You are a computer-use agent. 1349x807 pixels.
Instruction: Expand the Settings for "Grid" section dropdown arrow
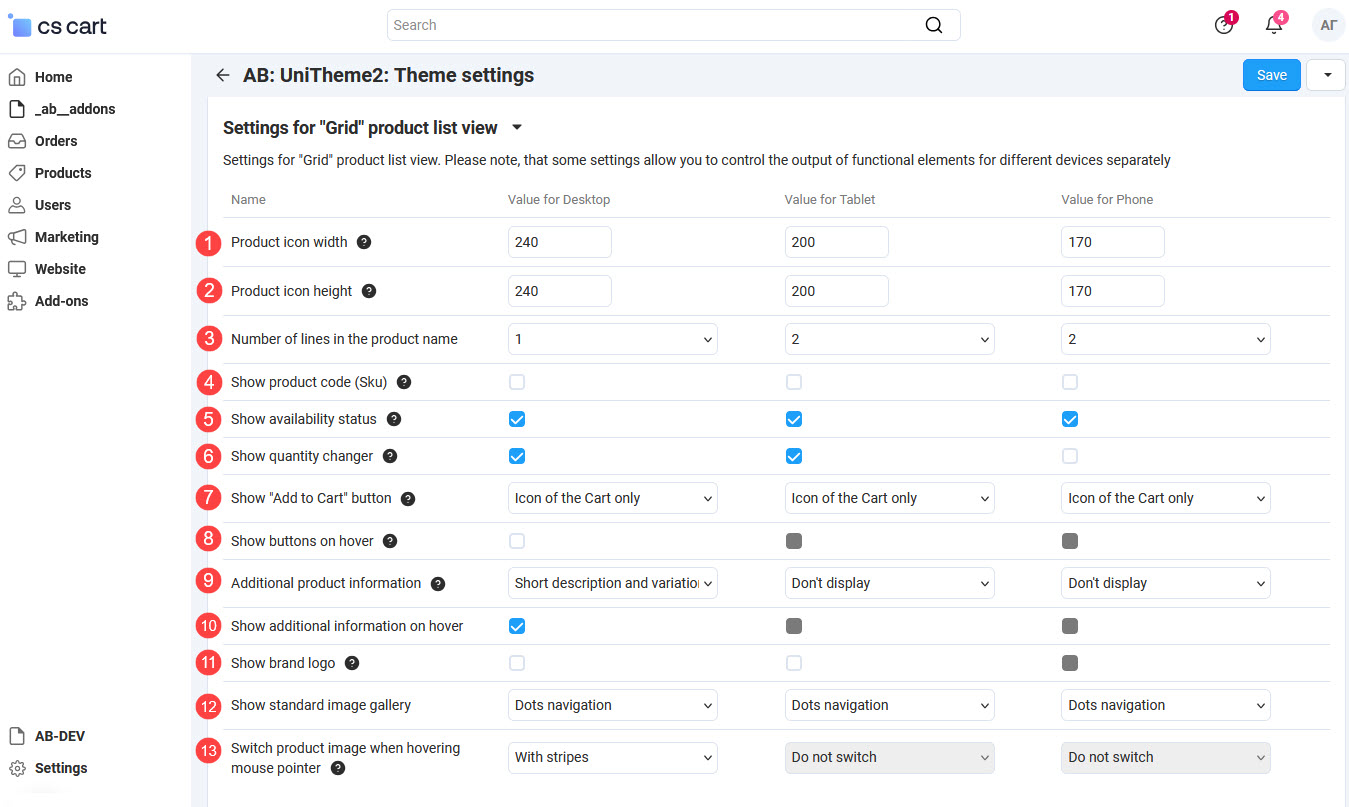point(517,128)
